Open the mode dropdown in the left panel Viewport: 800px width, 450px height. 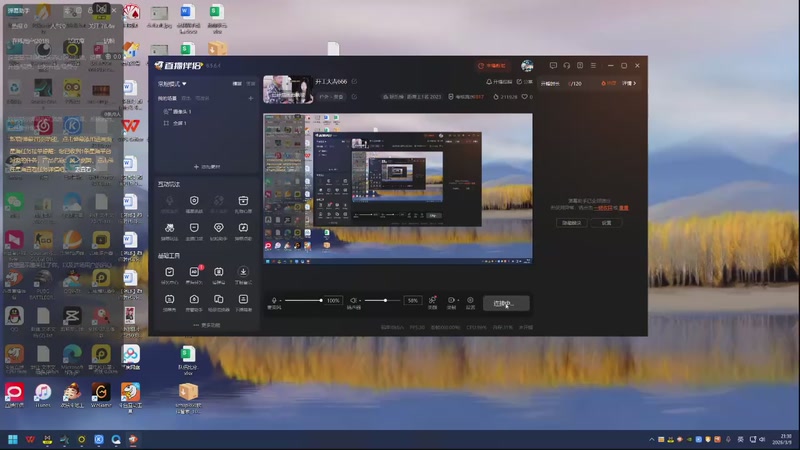172,84
